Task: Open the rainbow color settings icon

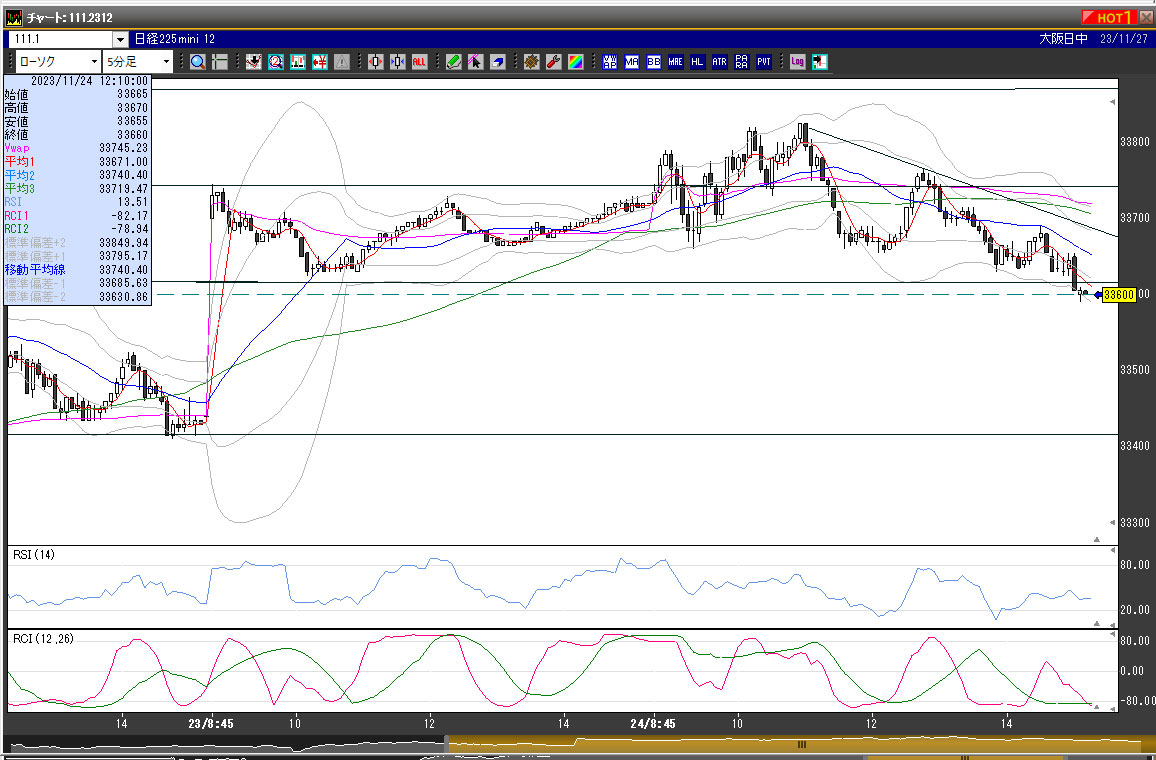Action: (576, 62)
